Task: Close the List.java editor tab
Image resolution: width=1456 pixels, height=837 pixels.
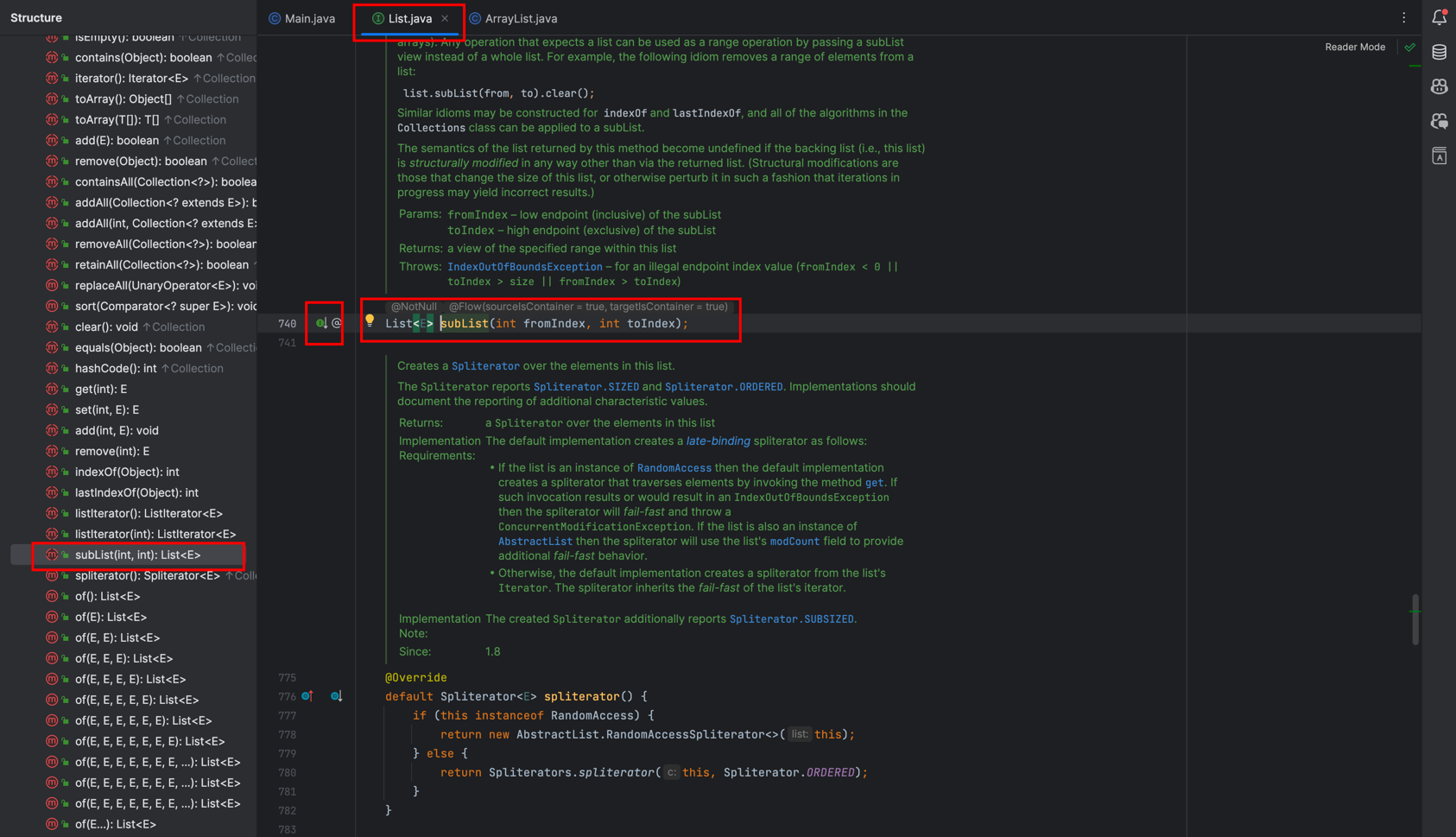Action: tap(445, 18)
